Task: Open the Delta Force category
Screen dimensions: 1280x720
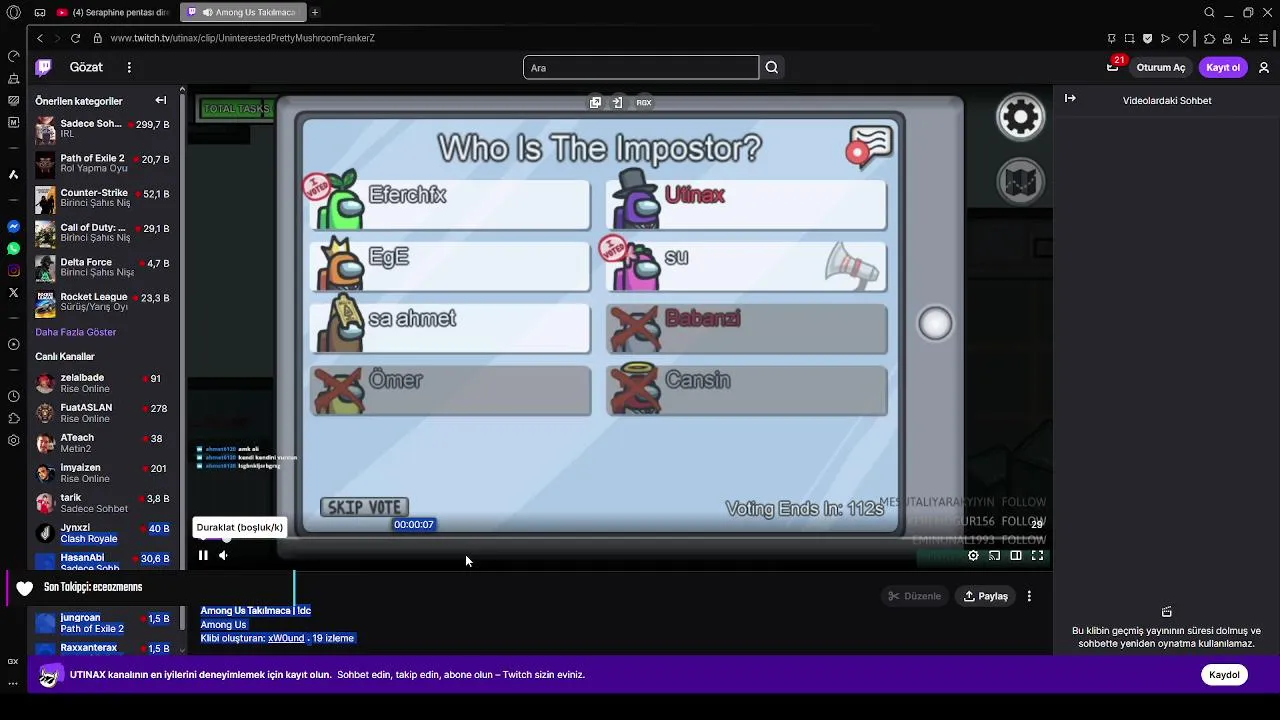Action: click(x=103, y=267)
